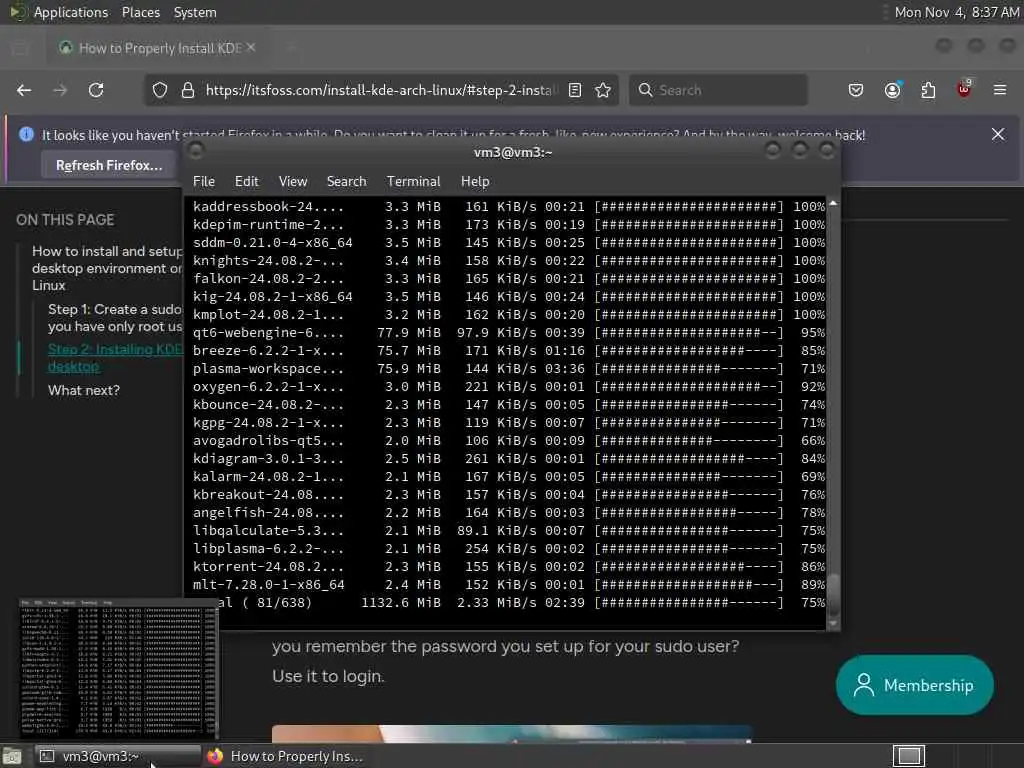Image resolution: width=1024 pixels, height=768 pixels.
Task: Click the Membership button
Action: 914,685
